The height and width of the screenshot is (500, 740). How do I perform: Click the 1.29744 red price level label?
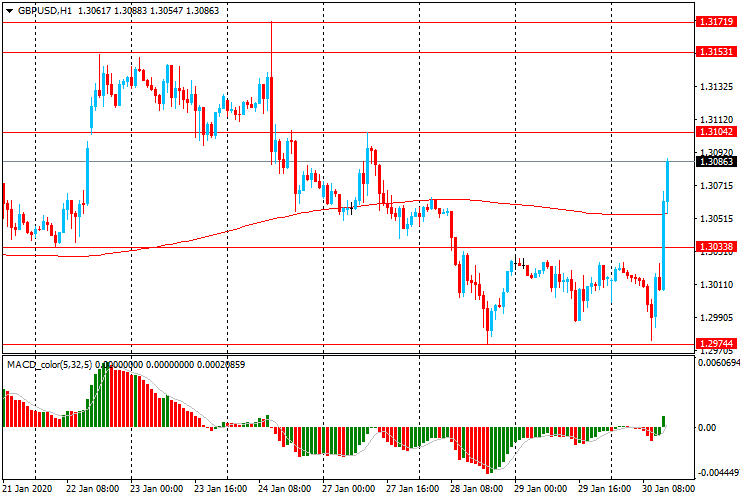716,344
